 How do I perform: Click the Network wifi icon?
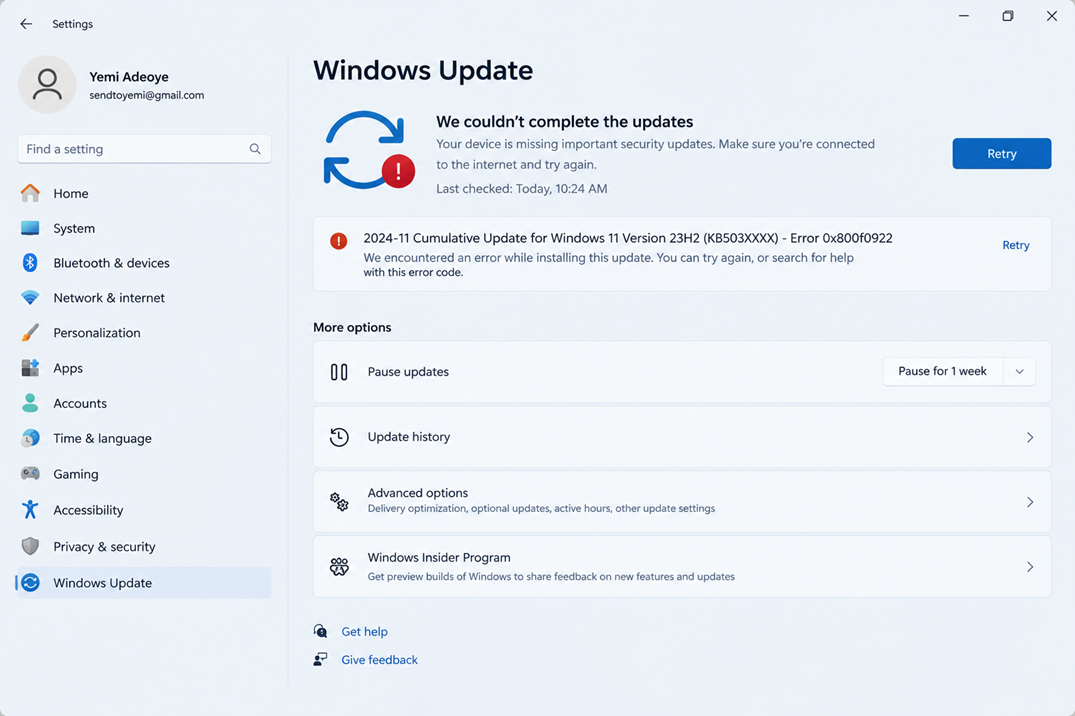pyautogui.click(x=30, y=298)
